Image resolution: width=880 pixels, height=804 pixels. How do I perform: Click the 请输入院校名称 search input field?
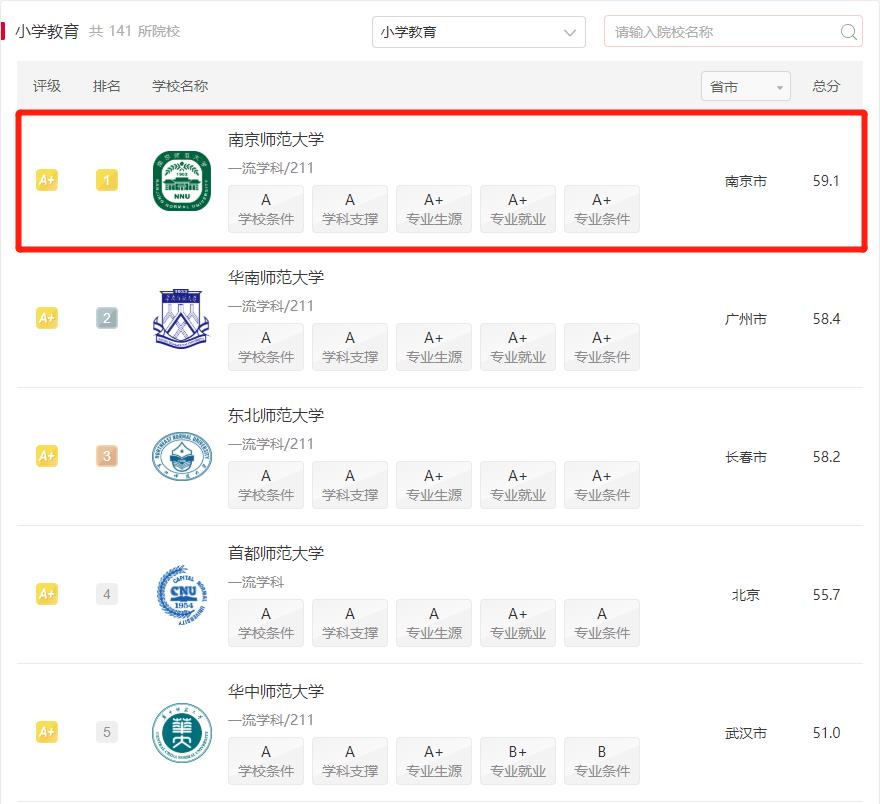(x=720, y=32)
